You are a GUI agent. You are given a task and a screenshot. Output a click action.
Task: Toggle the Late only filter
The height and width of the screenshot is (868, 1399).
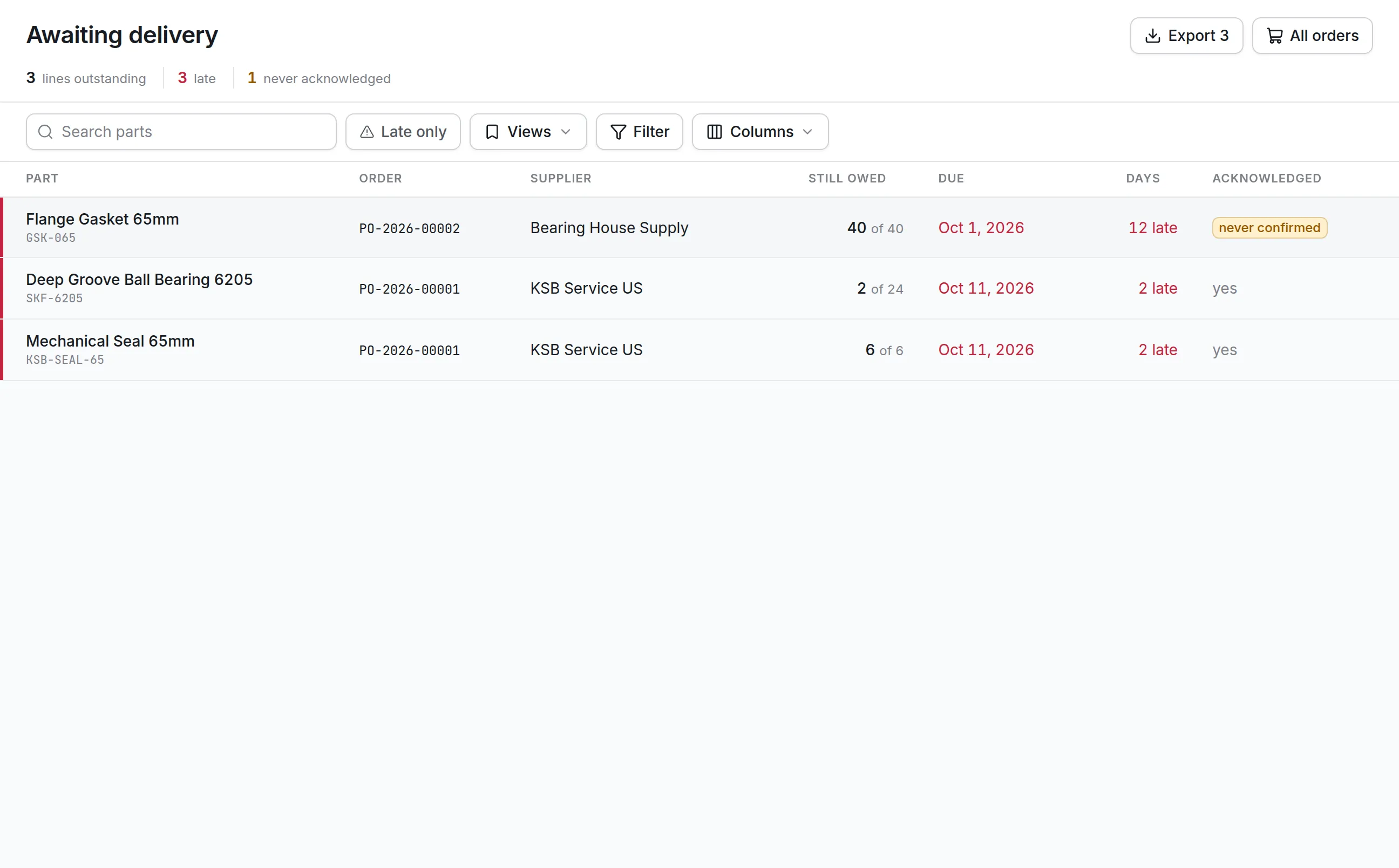[403, 132]
